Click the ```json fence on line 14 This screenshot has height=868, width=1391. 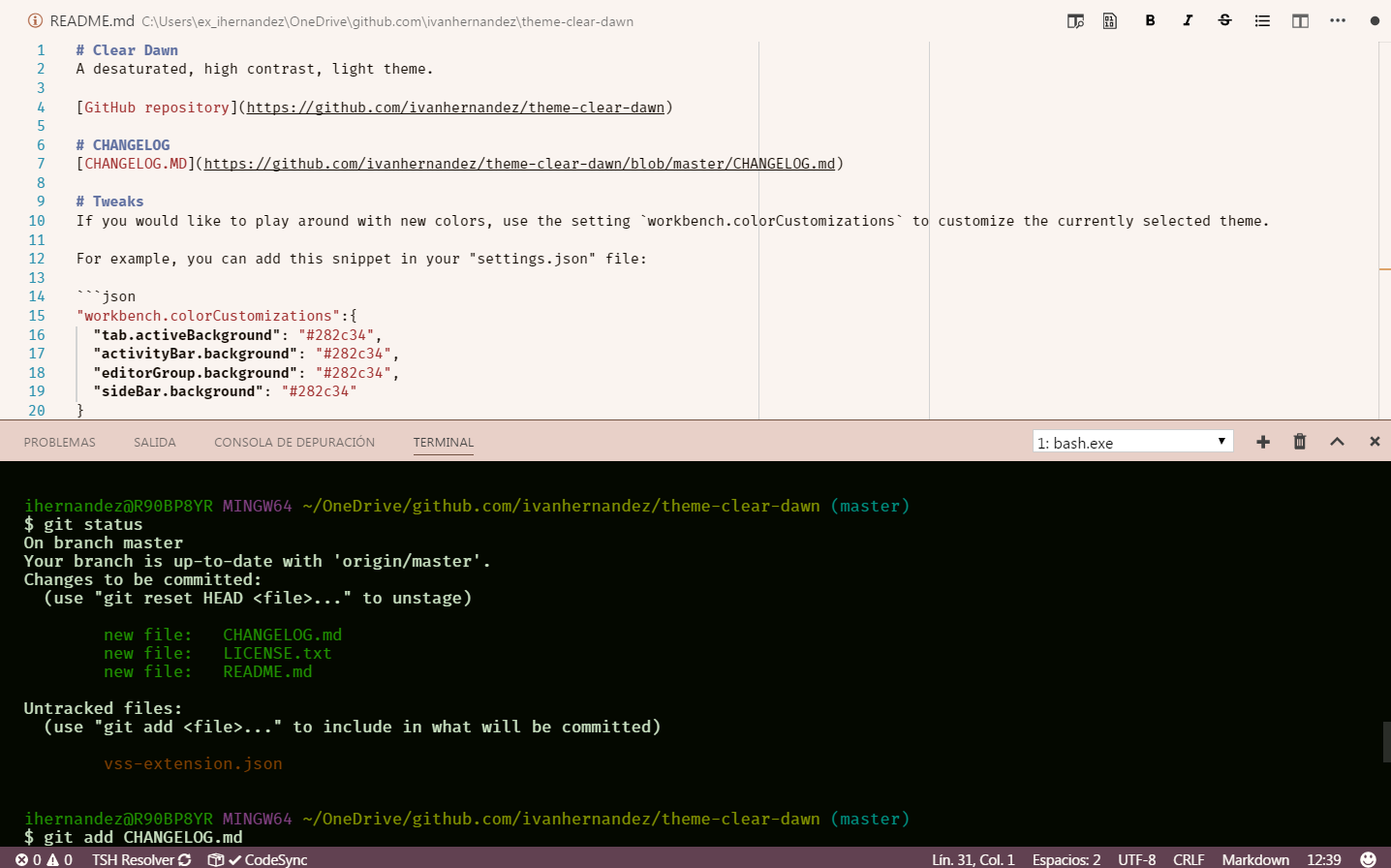[x=106, y=296]
